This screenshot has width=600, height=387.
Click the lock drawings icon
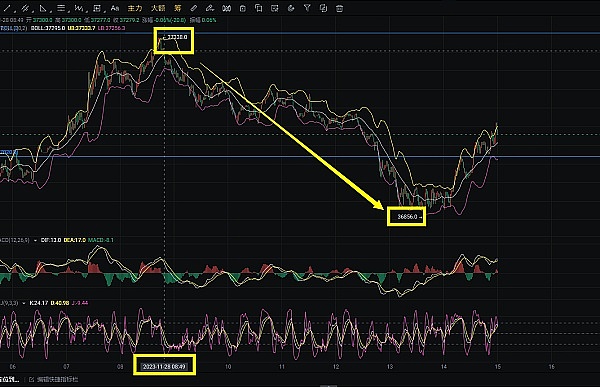pos(243,8)
